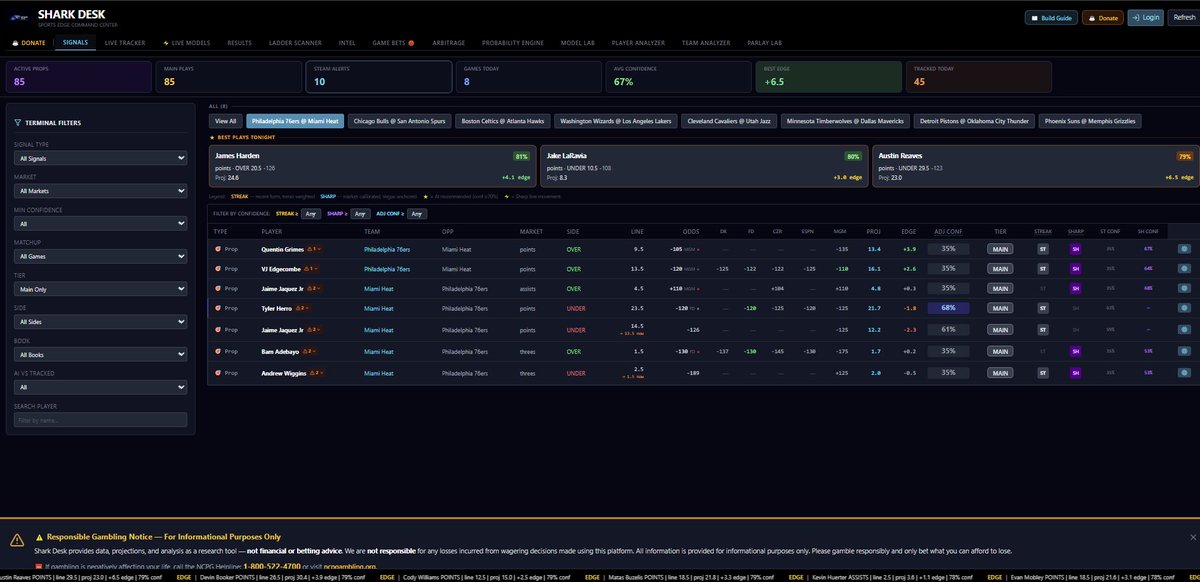
Task: Click the SH sharp badge in Andrew Wiggins row
Action: tap(1076, 373)
